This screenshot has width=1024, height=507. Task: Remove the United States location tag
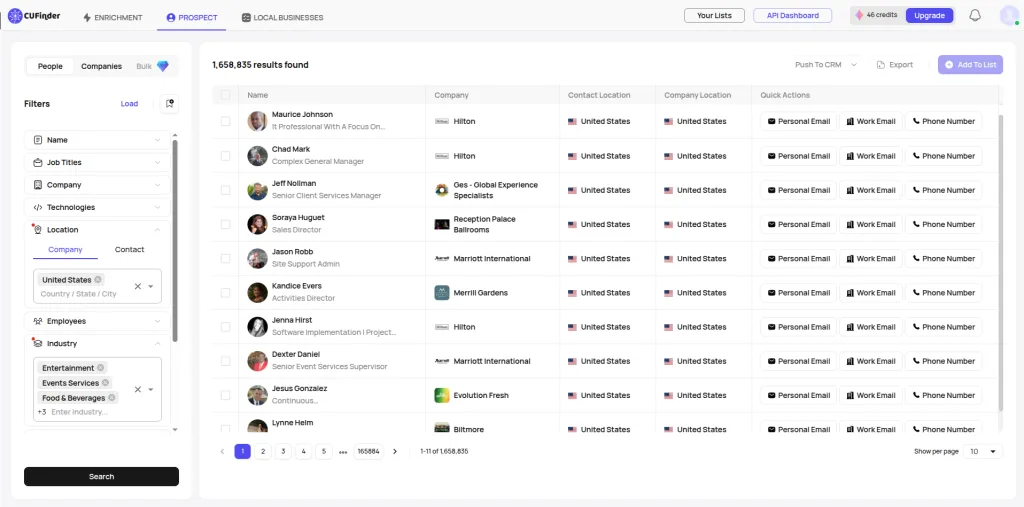(x=98, y=280)
